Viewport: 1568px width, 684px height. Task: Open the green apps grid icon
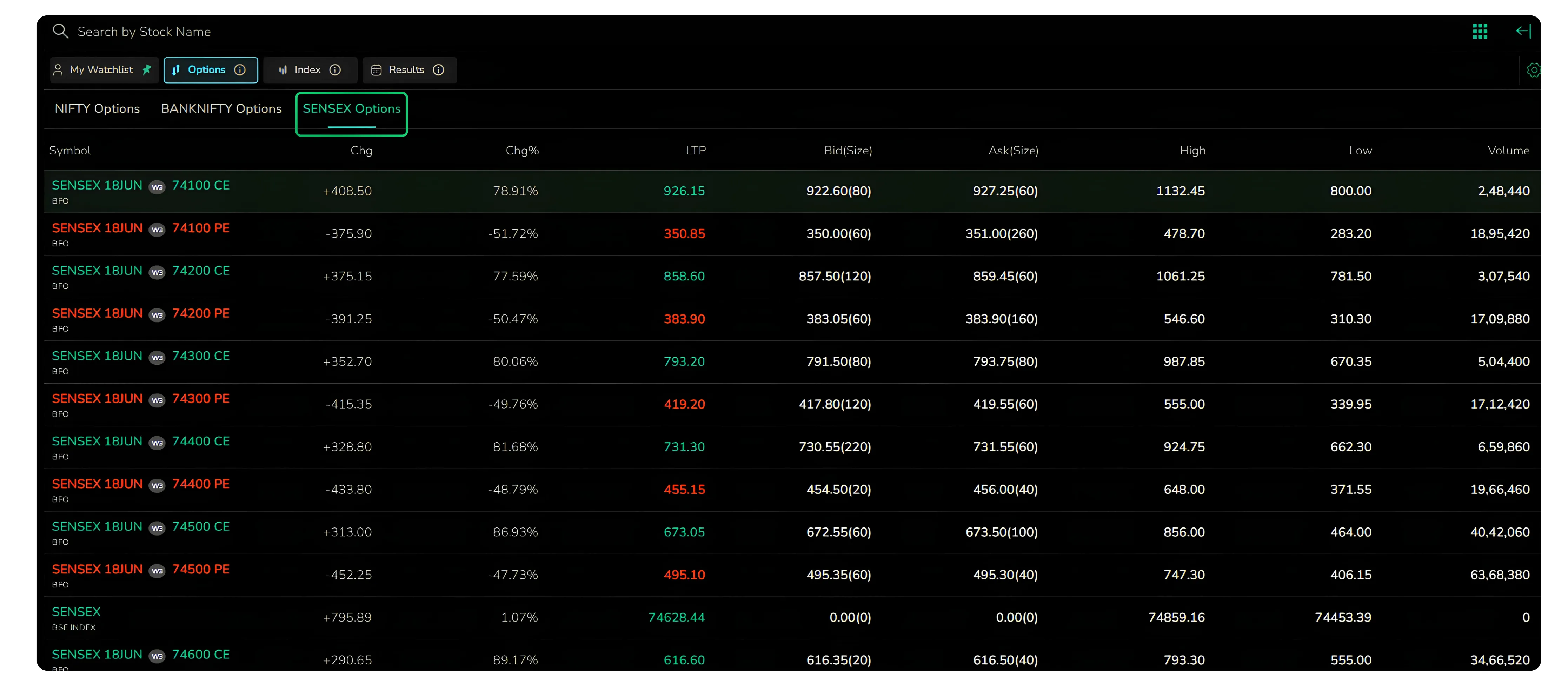click(x=1480, y=31)
